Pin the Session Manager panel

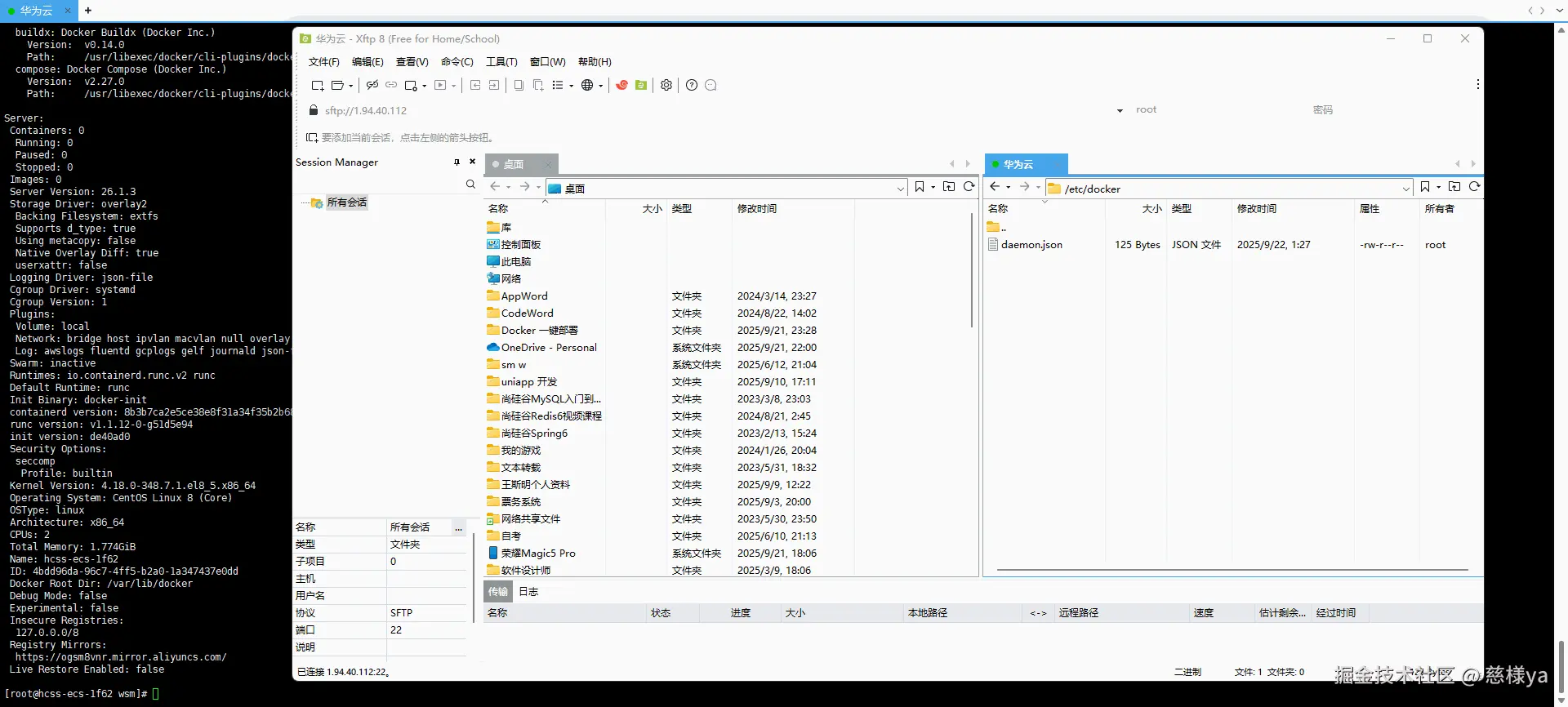457,162
